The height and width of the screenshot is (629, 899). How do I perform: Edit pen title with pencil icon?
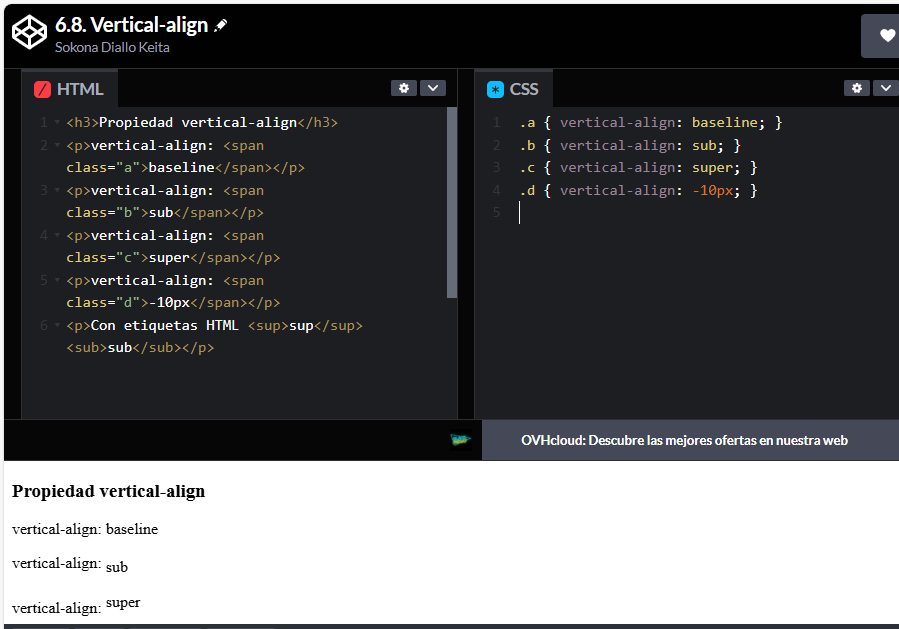(221, 25)
